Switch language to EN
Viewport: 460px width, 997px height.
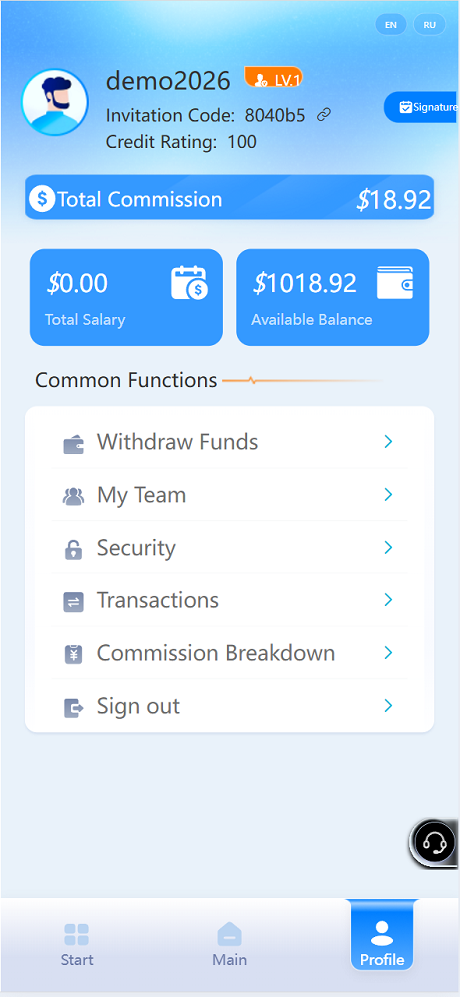[x=391, y=25]
